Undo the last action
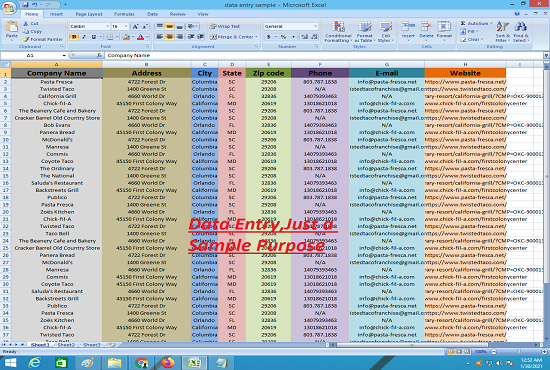This screenshot has height=370, width=550. click(x=35, y=5)
